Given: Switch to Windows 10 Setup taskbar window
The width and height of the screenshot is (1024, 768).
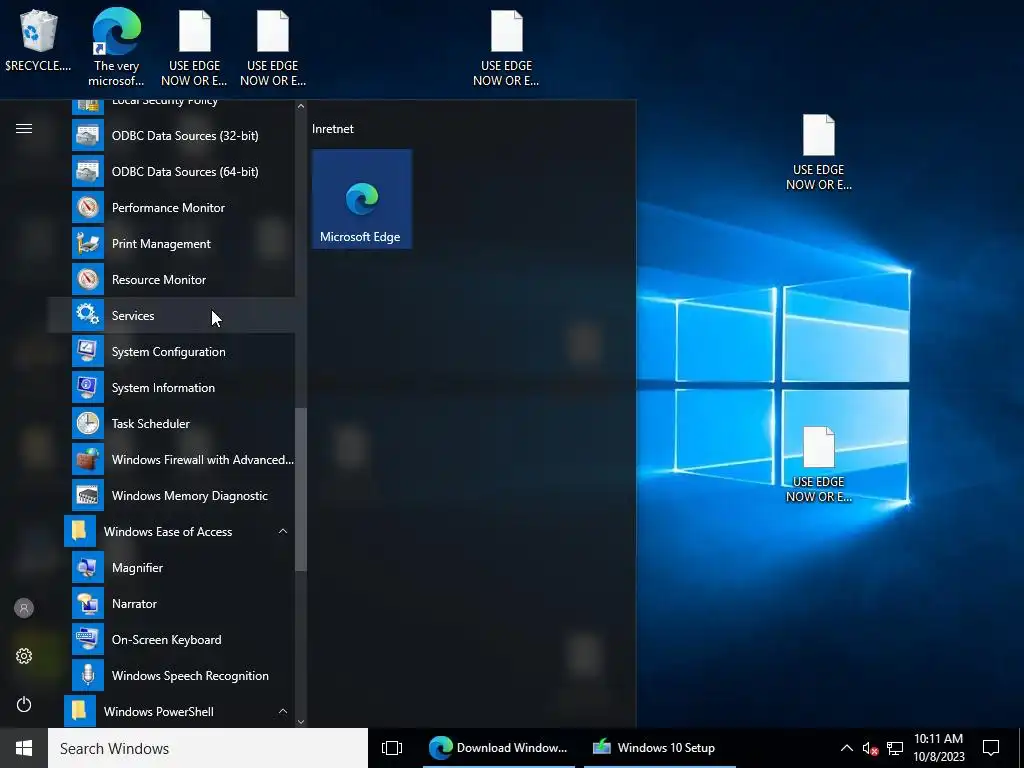Looking at the screenshot, I should 660,748.
